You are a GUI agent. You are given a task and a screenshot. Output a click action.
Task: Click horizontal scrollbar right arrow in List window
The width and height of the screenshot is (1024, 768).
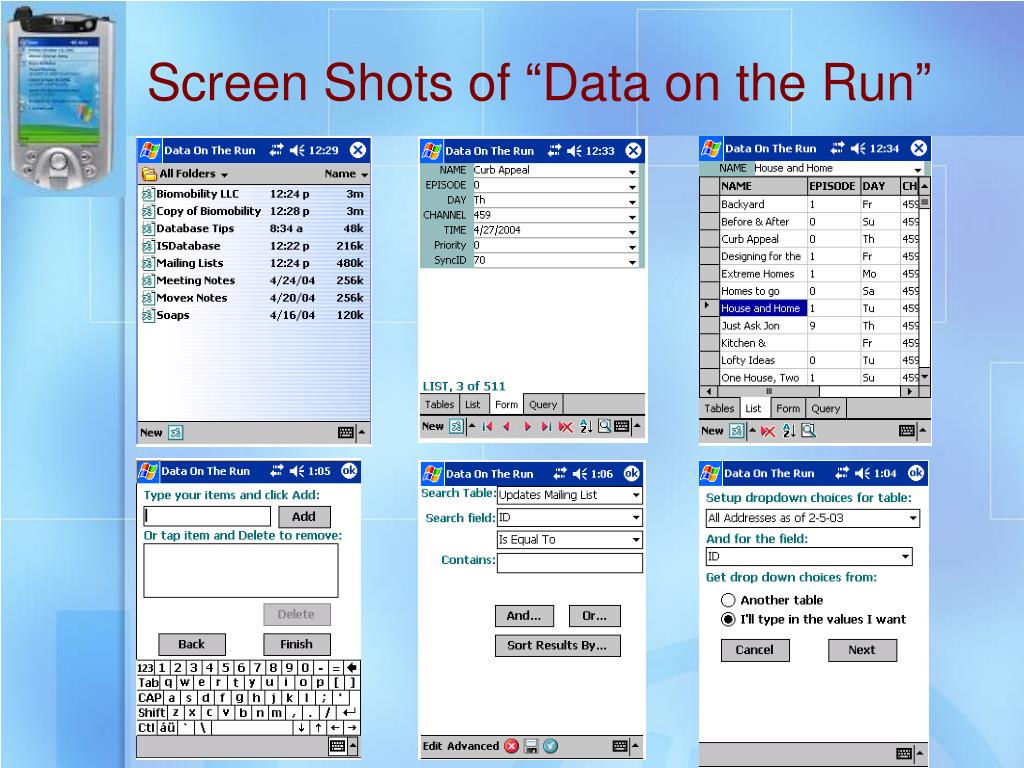(909, 392)
